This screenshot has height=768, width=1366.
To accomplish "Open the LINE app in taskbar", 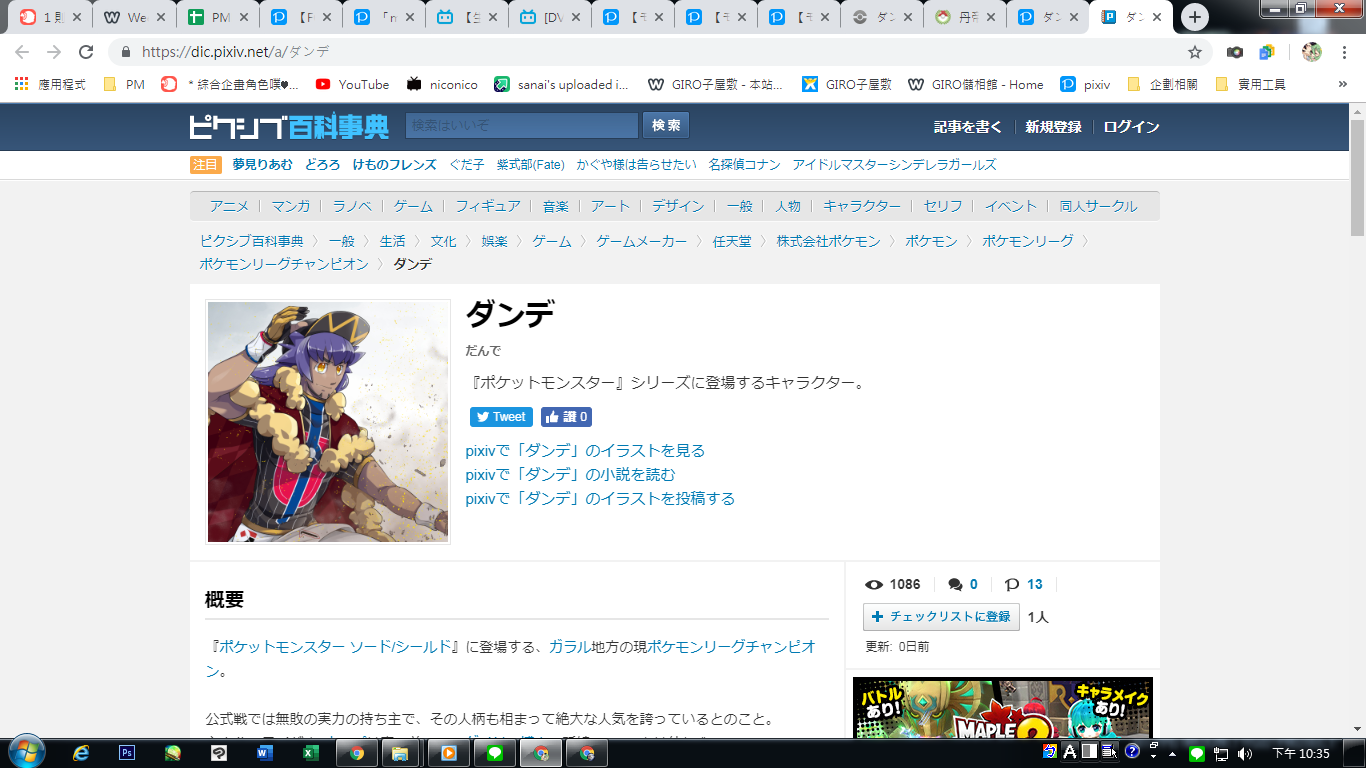I will pyautogui.click(x=494, y=753).
